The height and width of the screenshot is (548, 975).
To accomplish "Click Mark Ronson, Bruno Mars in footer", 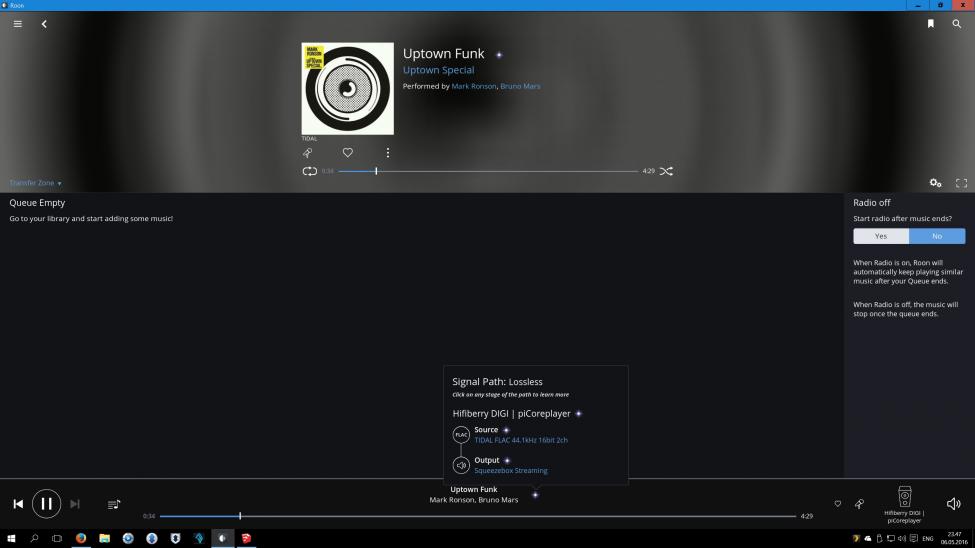I will [x=474, y=500].
